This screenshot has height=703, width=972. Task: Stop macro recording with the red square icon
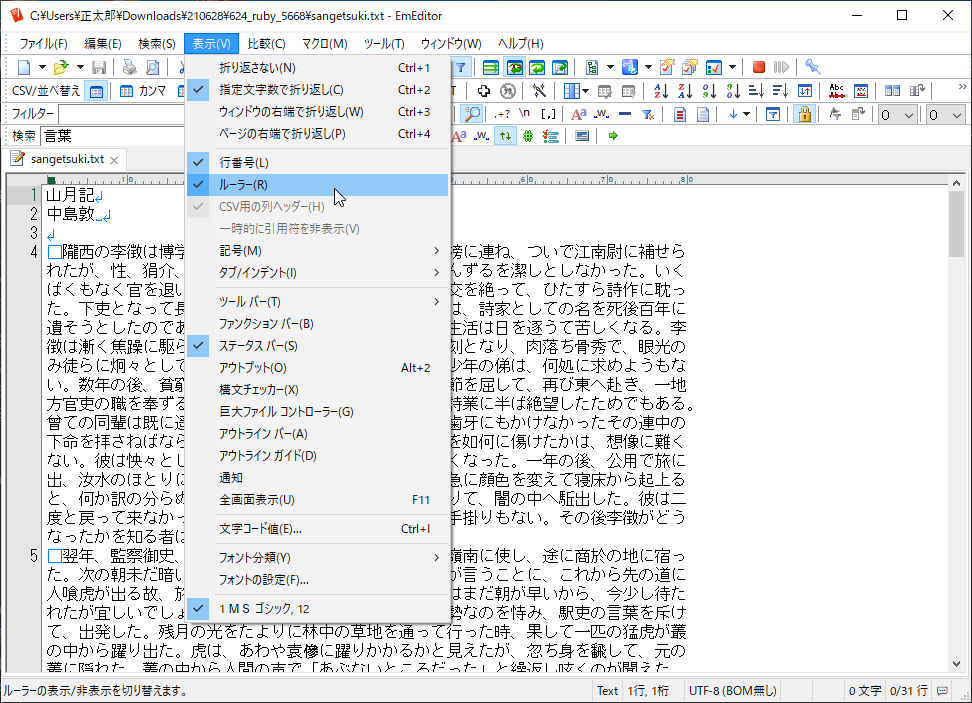click(x=759, y=67)
